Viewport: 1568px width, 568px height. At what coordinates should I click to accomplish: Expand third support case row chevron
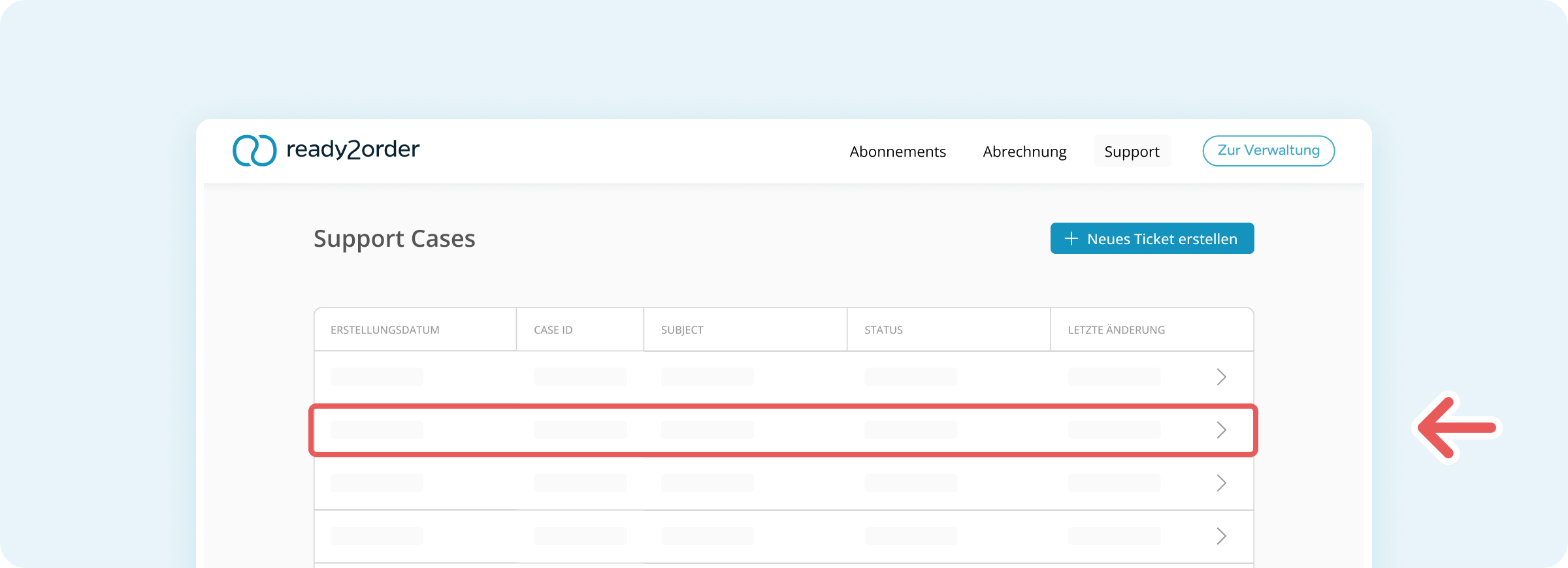pyautogui.click(x=1221, y=483)
